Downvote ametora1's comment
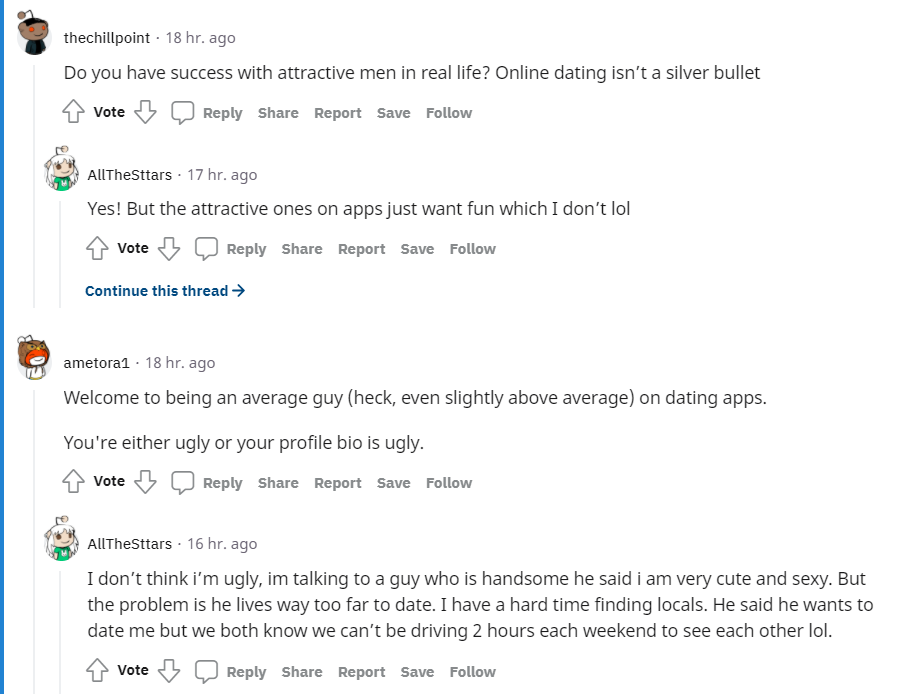Viewport: 909px width, 694px height. click(145, 482)
